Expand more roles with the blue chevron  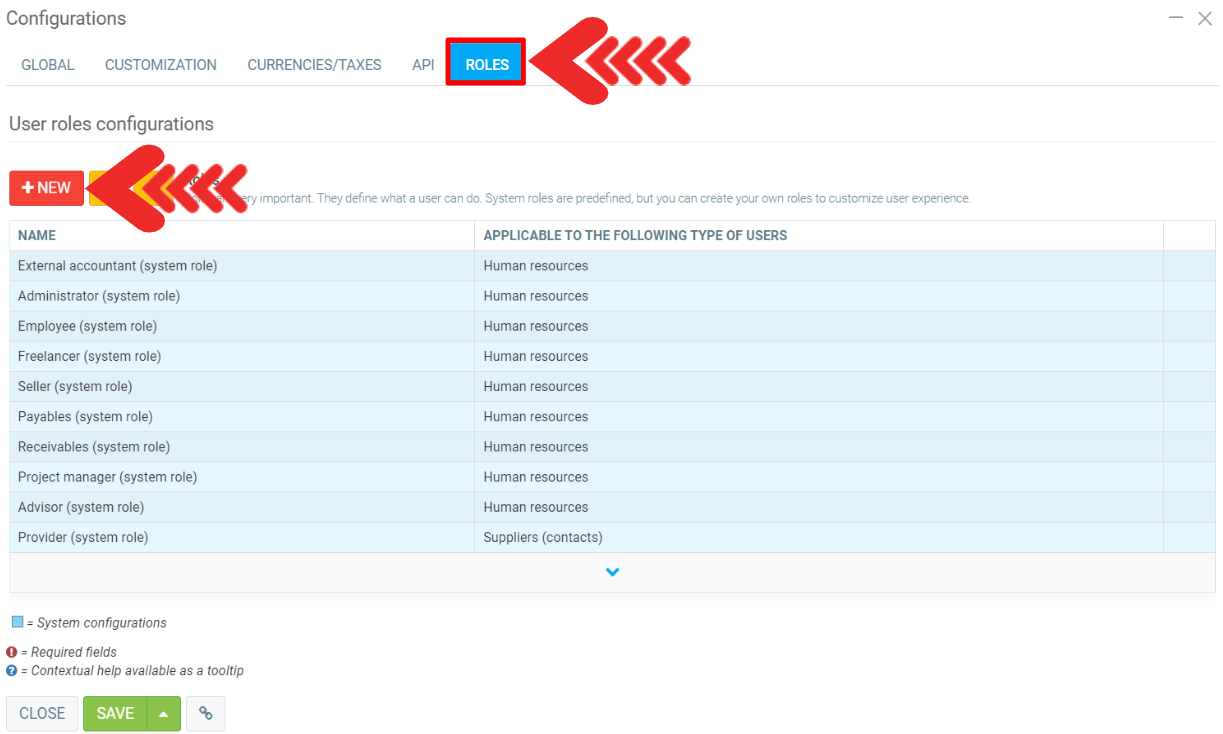[x=612, y=572]
